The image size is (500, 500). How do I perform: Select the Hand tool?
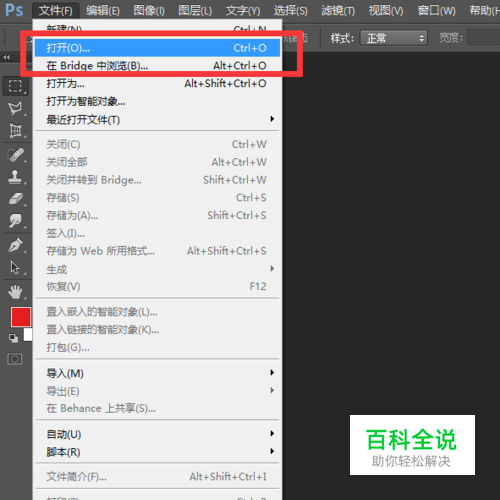pyautogui.click(x=15, y=292)
